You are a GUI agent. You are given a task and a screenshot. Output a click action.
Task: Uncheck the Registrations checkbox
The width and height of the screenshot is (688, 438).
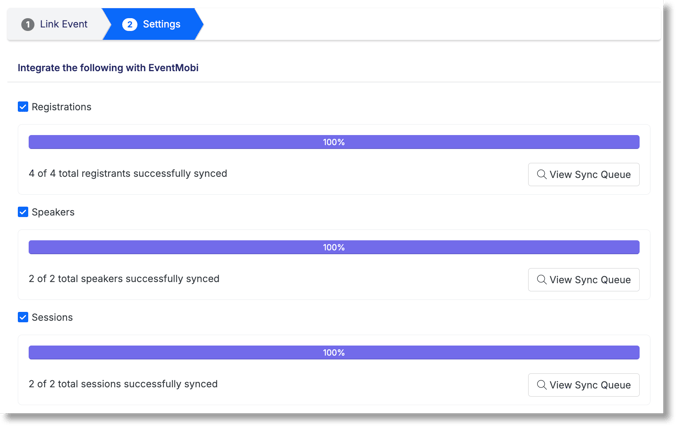point(23,107)
